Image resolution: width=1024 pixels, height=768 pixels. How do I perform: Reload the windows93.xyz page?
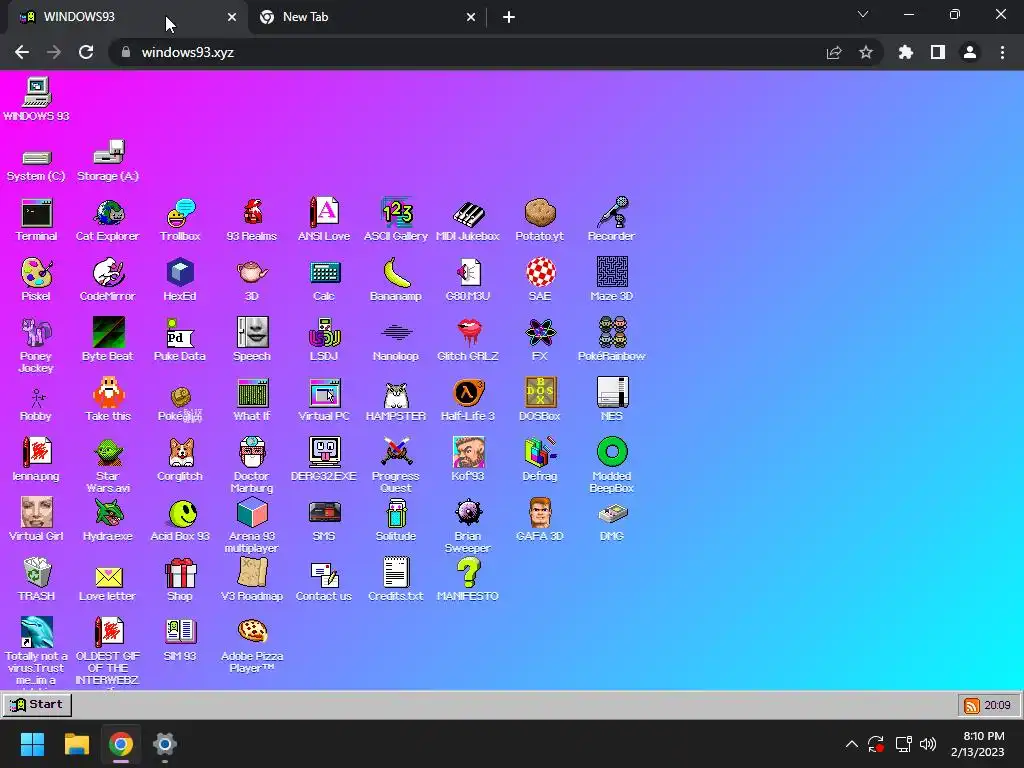pos(86,52)
